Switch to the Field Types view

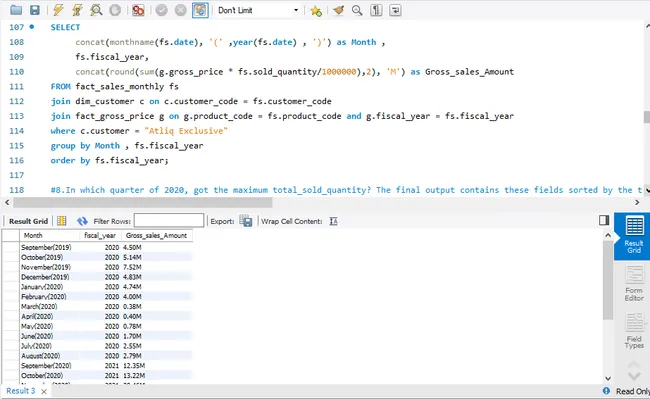tap(634, 331)
